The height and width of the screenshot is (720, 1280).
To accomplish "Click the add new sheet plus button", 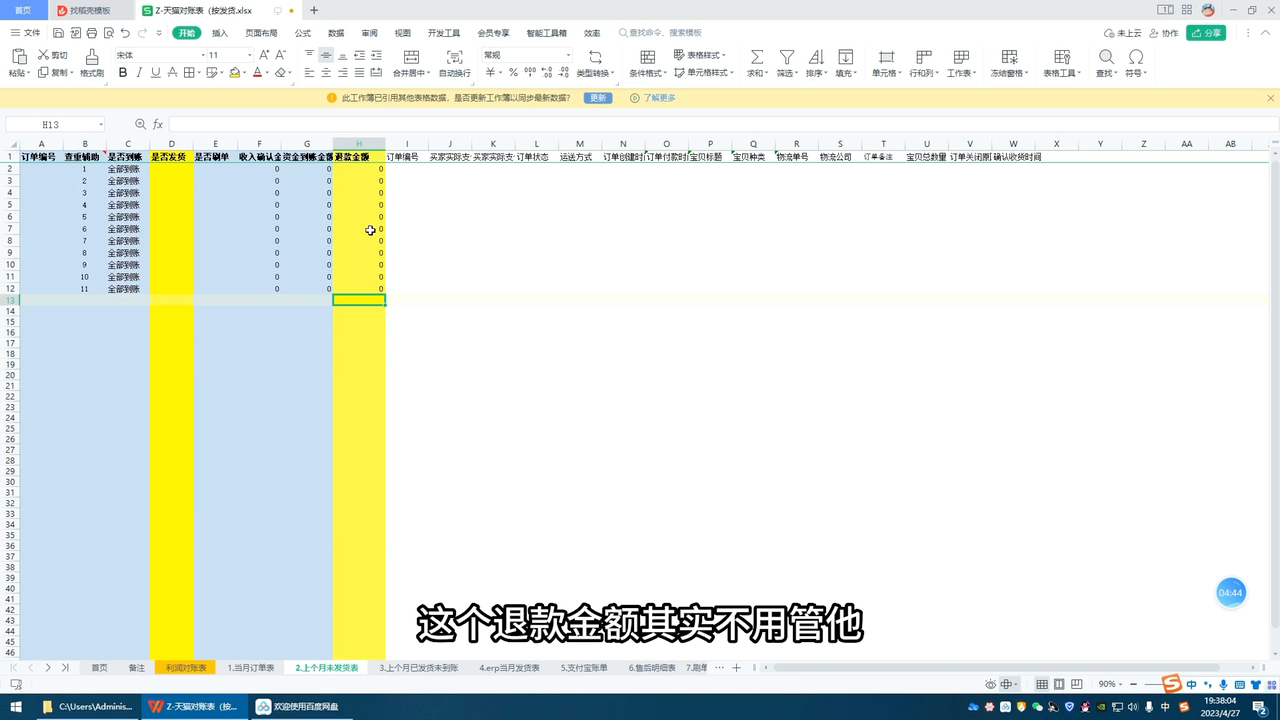I will (x=737, y=667).
